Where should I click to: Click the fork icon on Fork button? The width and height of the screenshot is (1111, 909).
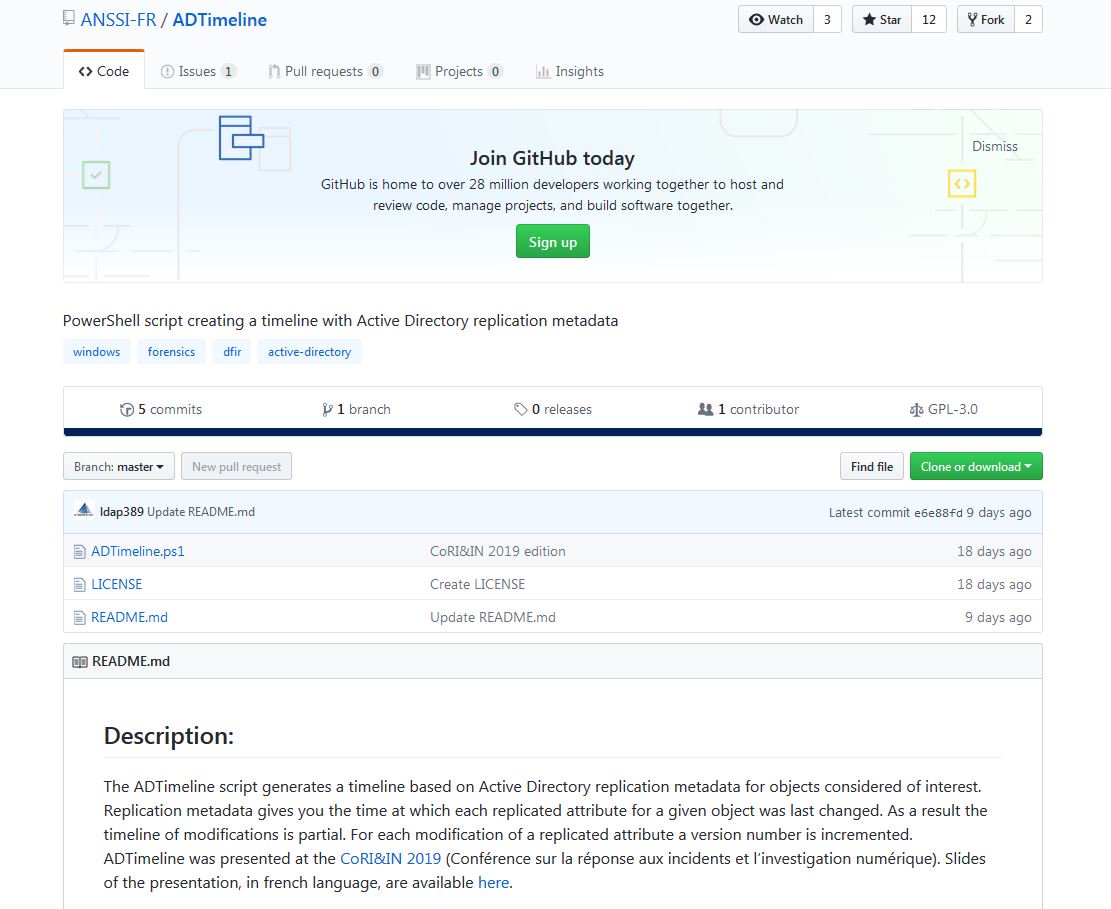(x=972, y=20)
